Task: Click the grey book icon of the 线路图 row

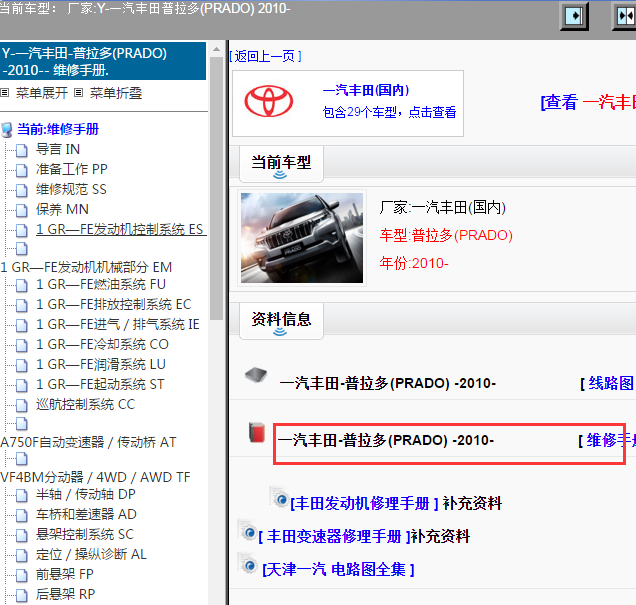Action: tap(256, 374)
